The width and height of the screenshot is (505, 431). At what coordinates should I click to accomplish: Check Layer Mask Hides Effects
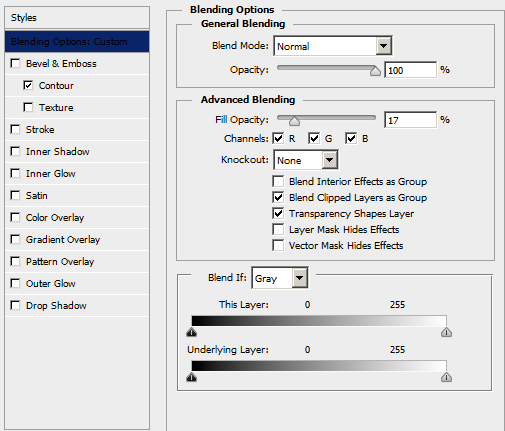click(x=278, y=229)
